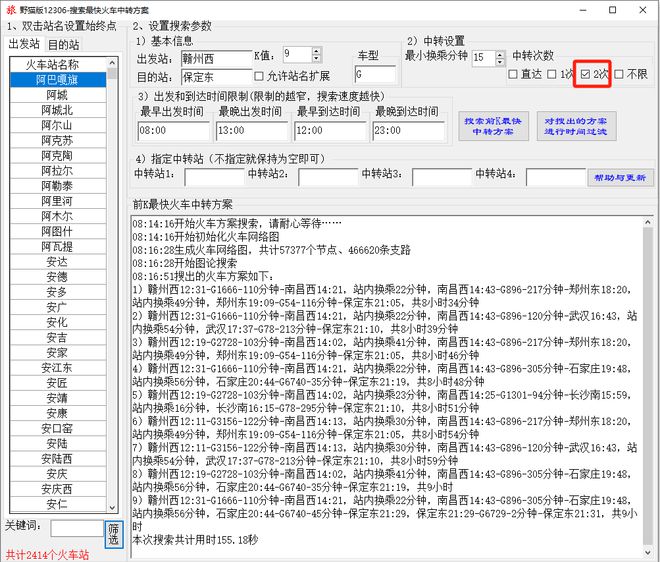Select station 安广 in list
660x562 pixels.
(x=57, y=307)
